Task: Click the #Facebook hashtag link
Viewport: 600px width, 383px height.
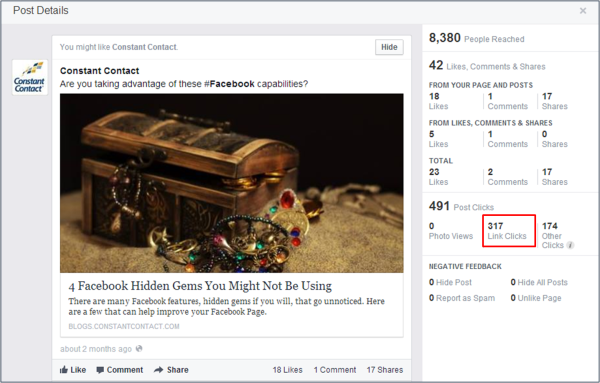Action: click(229, 84)
